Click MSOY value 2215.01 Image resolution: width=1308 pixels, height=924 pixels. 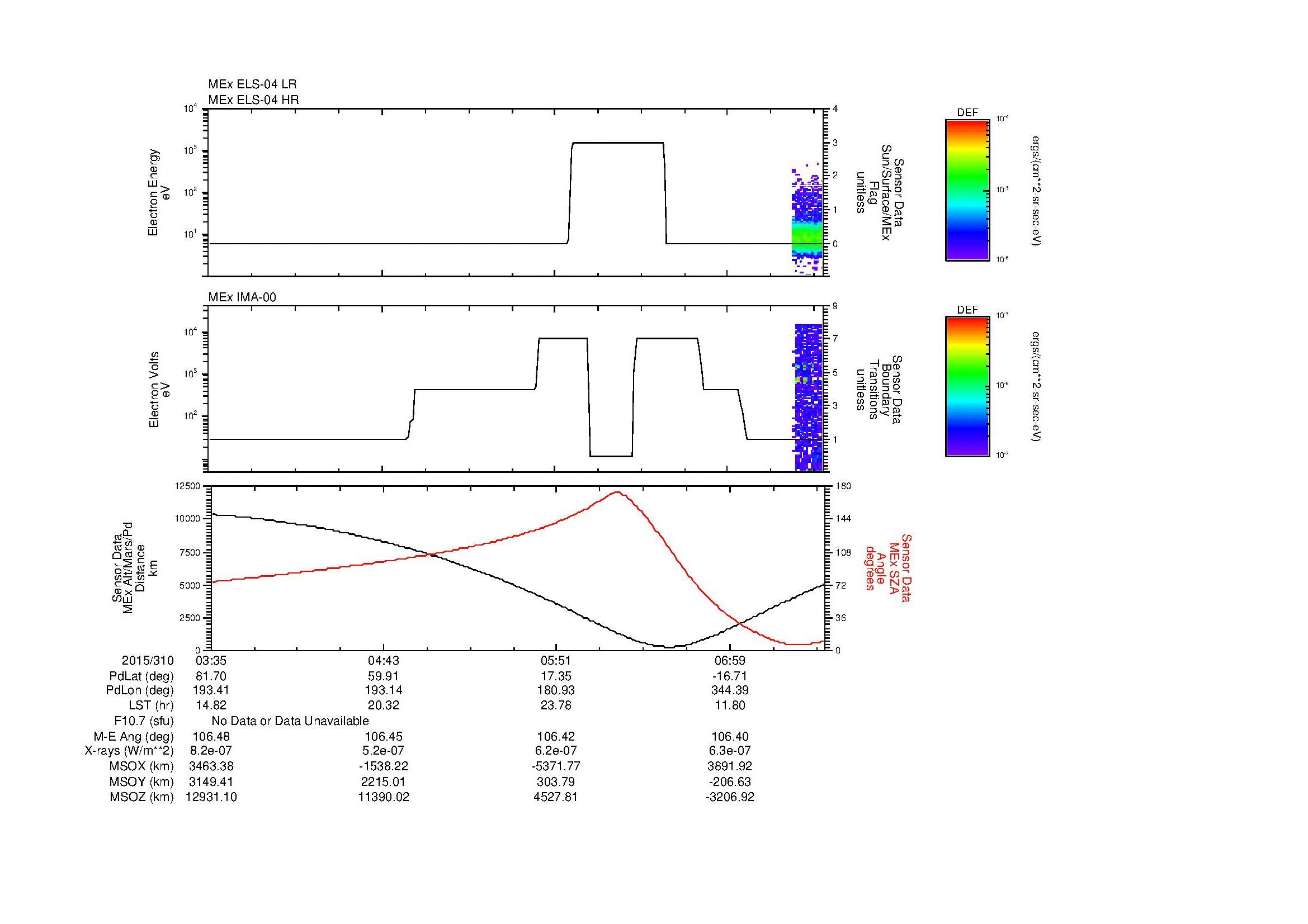[x=384, y=781]
